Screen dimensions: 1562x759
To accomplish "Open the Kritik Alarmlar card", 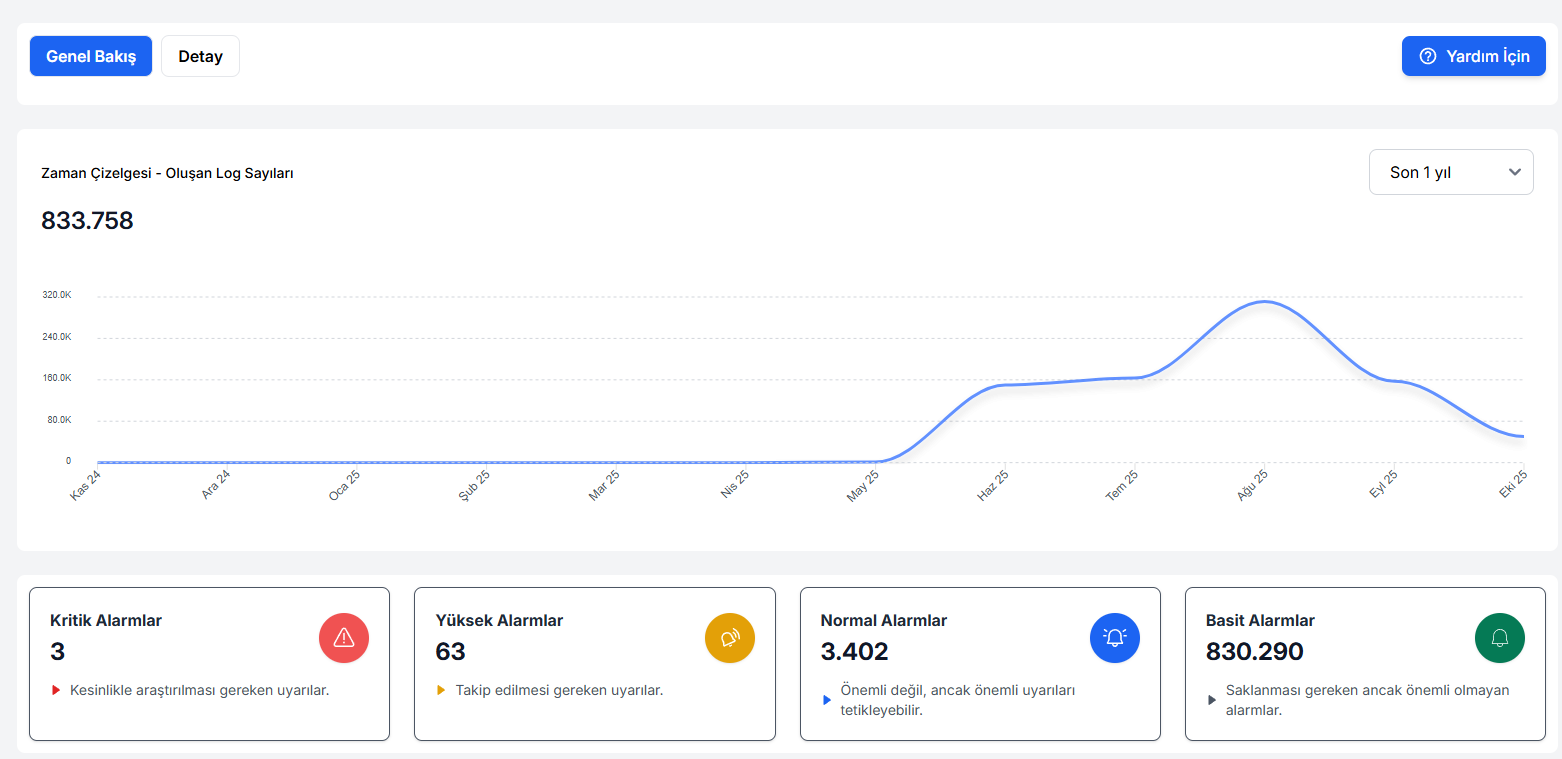I will [209, 664].
